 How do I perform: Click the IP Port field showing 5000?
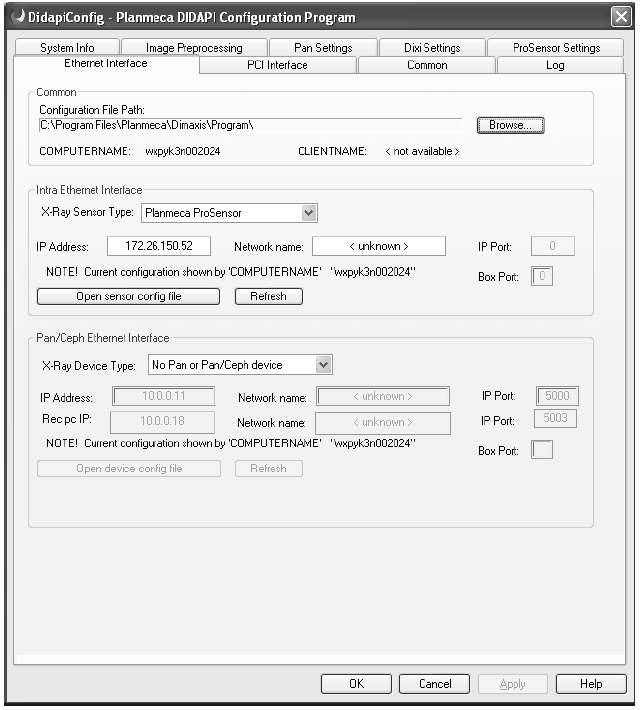pos(557,396)
